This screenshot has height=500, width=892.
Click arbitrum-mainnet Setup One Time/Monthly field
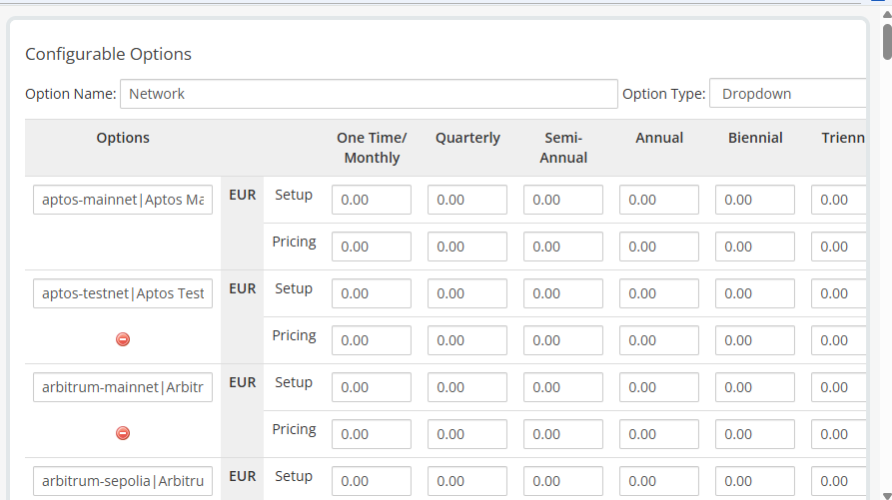point(371,387)
